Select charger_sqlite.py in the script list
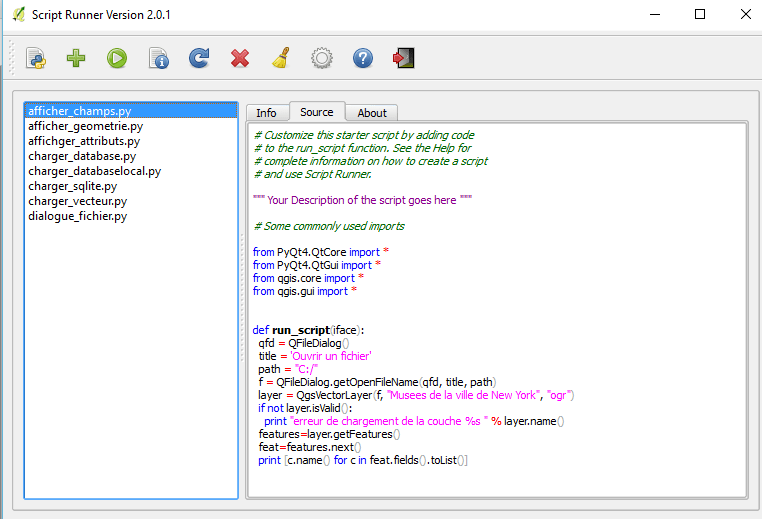762x519 pixels. (x=131, y=186)
